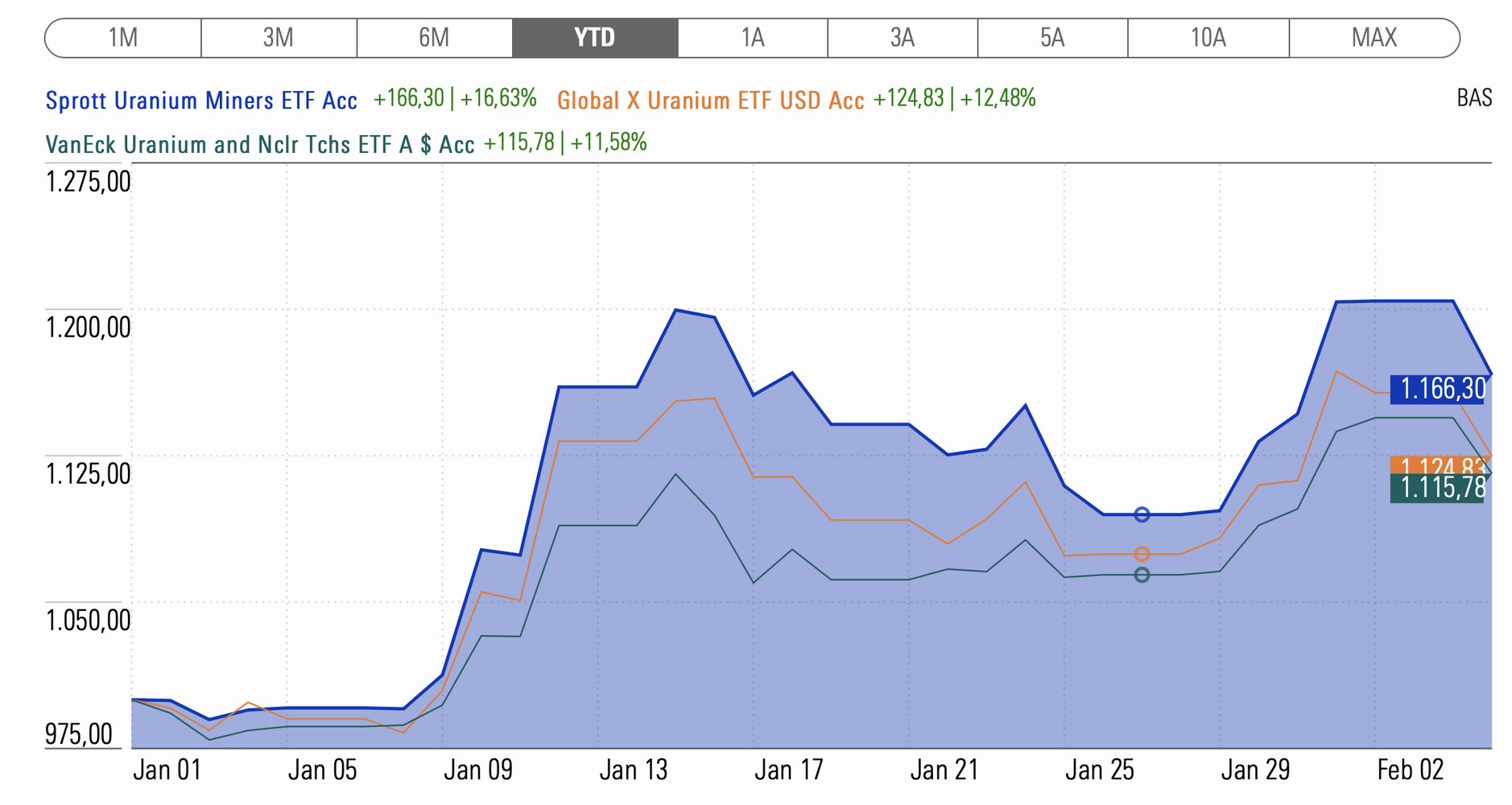The height and width of the screenshot is (805, 1512).
Task: Click the 1.275,00 y-axis label
Action: point(88,182)
